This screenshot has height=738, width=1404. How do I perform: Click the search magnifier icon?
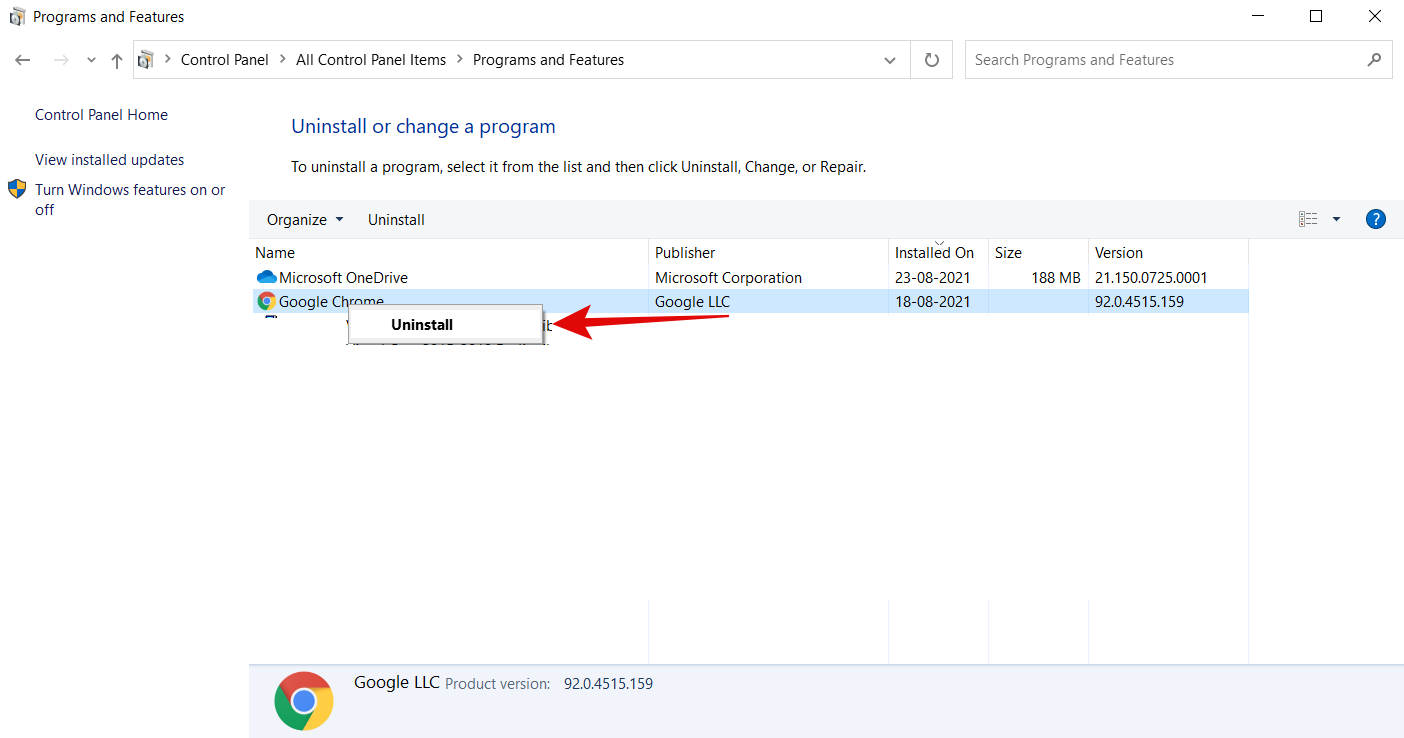click(x=1375, y=60)
